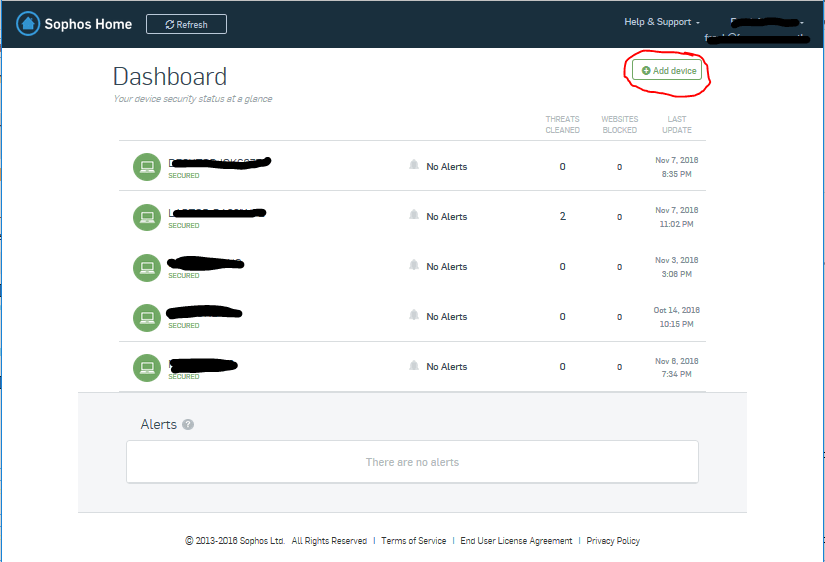This screenshot has width=825, height=562.
Task: Click the computer icon in the 11:02 PM row
Action: [147, 217]
